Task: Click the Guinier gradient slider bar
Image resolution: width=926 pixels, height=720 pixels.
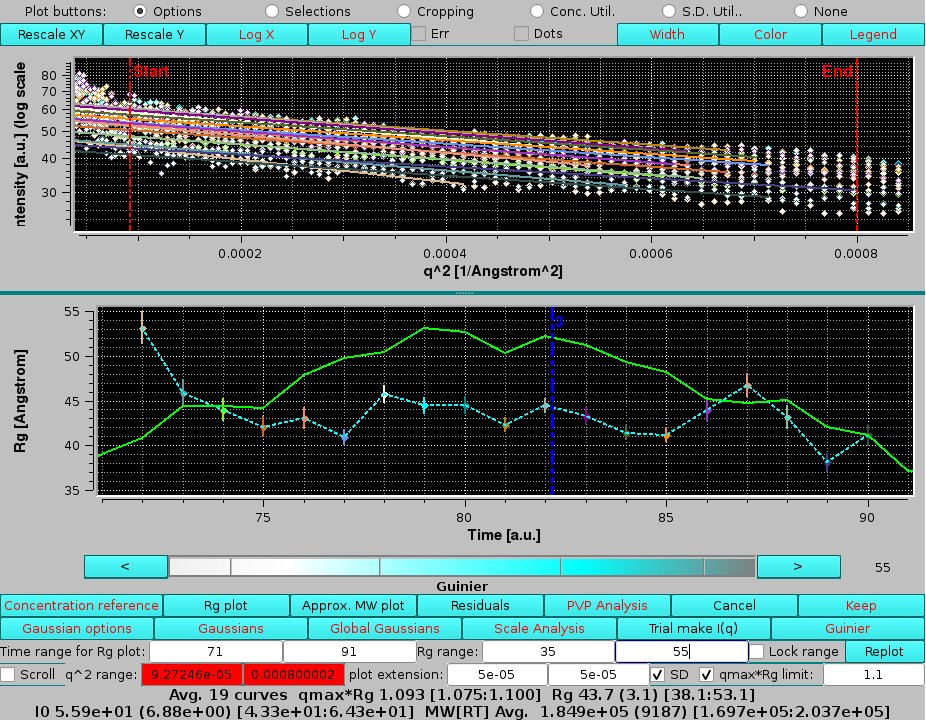Action: click(x=462, y=566)
